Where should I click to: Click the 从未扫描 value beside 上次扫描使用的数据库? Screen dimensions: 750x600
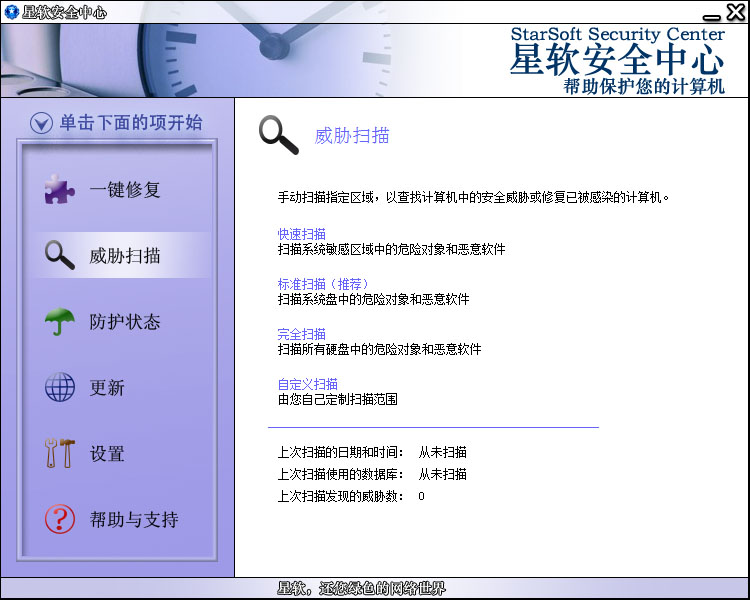coord(442,474)
